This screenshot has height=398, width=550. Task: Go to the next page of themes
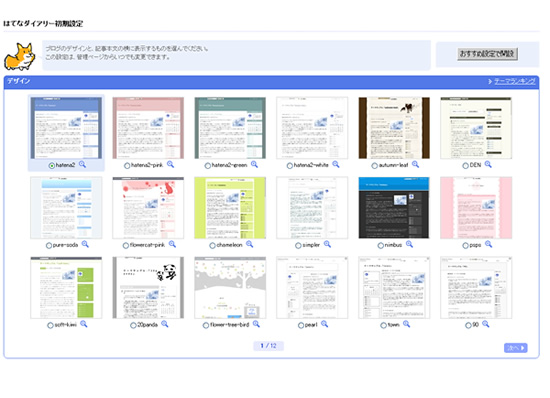[x=516, y=348]
